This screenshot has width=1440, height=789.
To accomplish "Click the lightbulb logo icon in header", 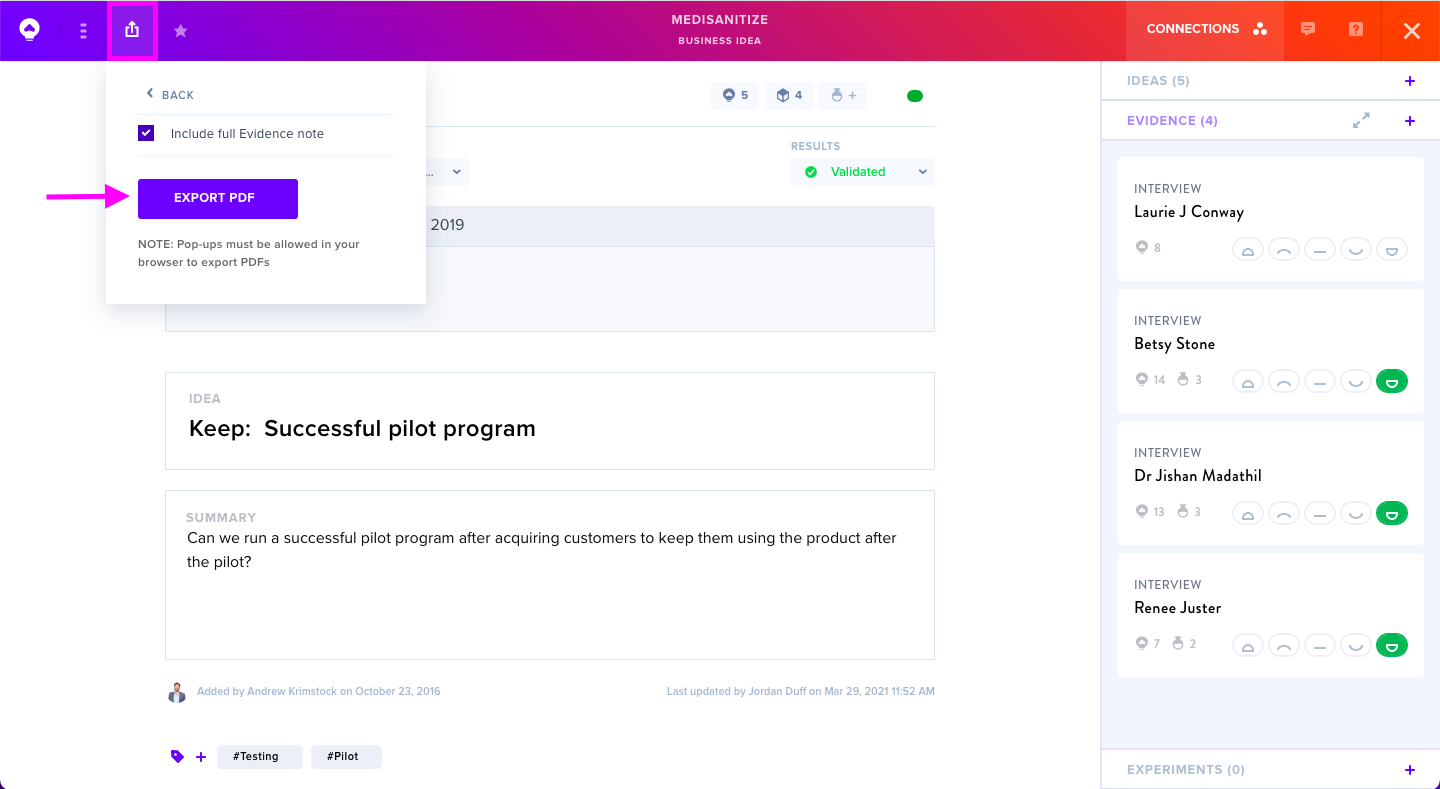I will coord(29,30).
